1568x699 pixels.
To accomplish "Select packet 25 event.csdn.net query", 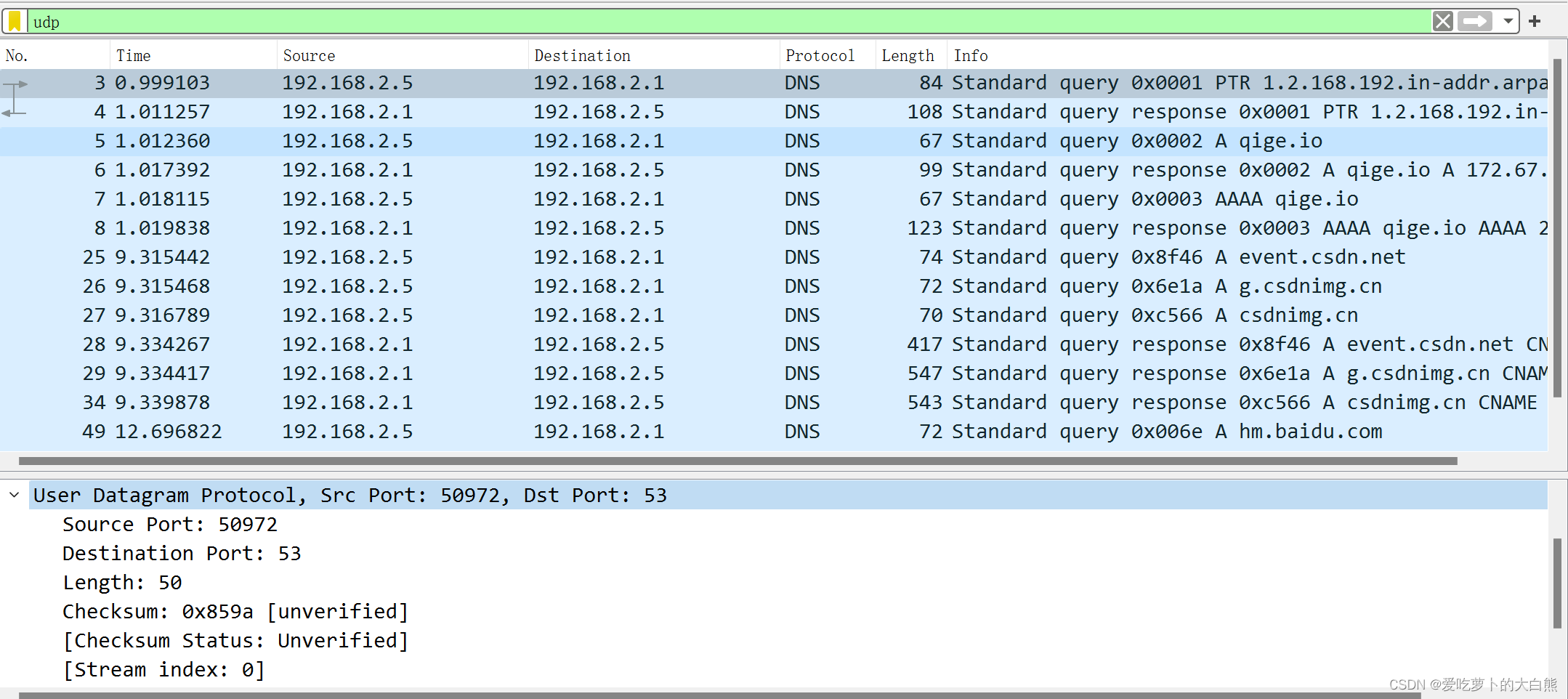I will click(x=774, y=257).
